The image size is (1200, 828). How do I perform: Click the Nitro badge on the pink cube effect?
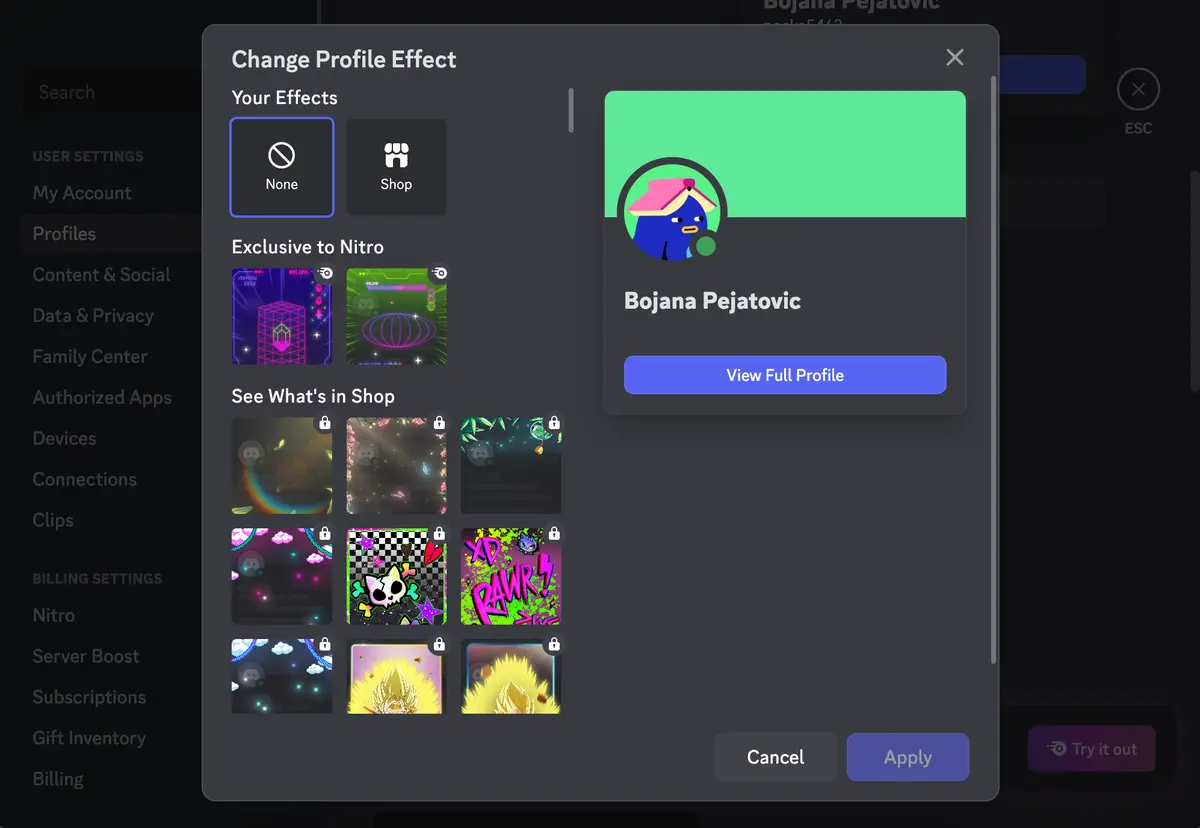(324, 272)
